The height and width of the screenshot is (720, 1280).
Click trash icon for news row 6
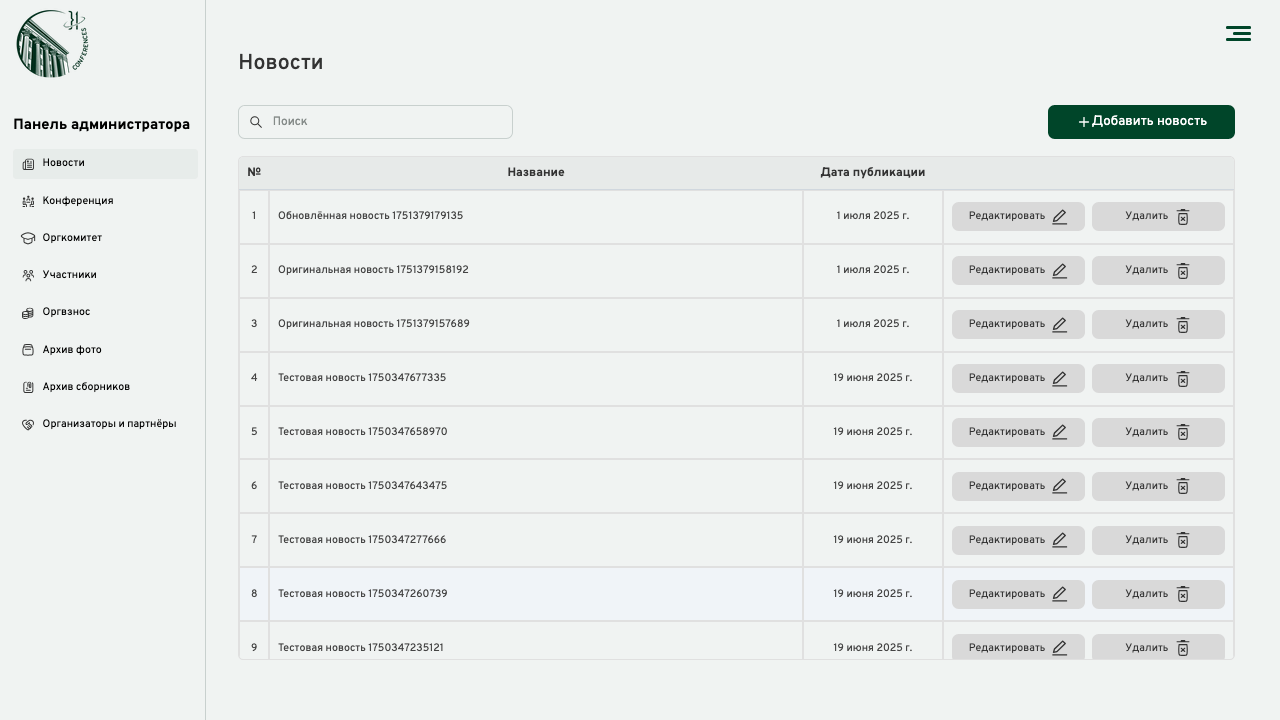click(x=1182, y=487)
